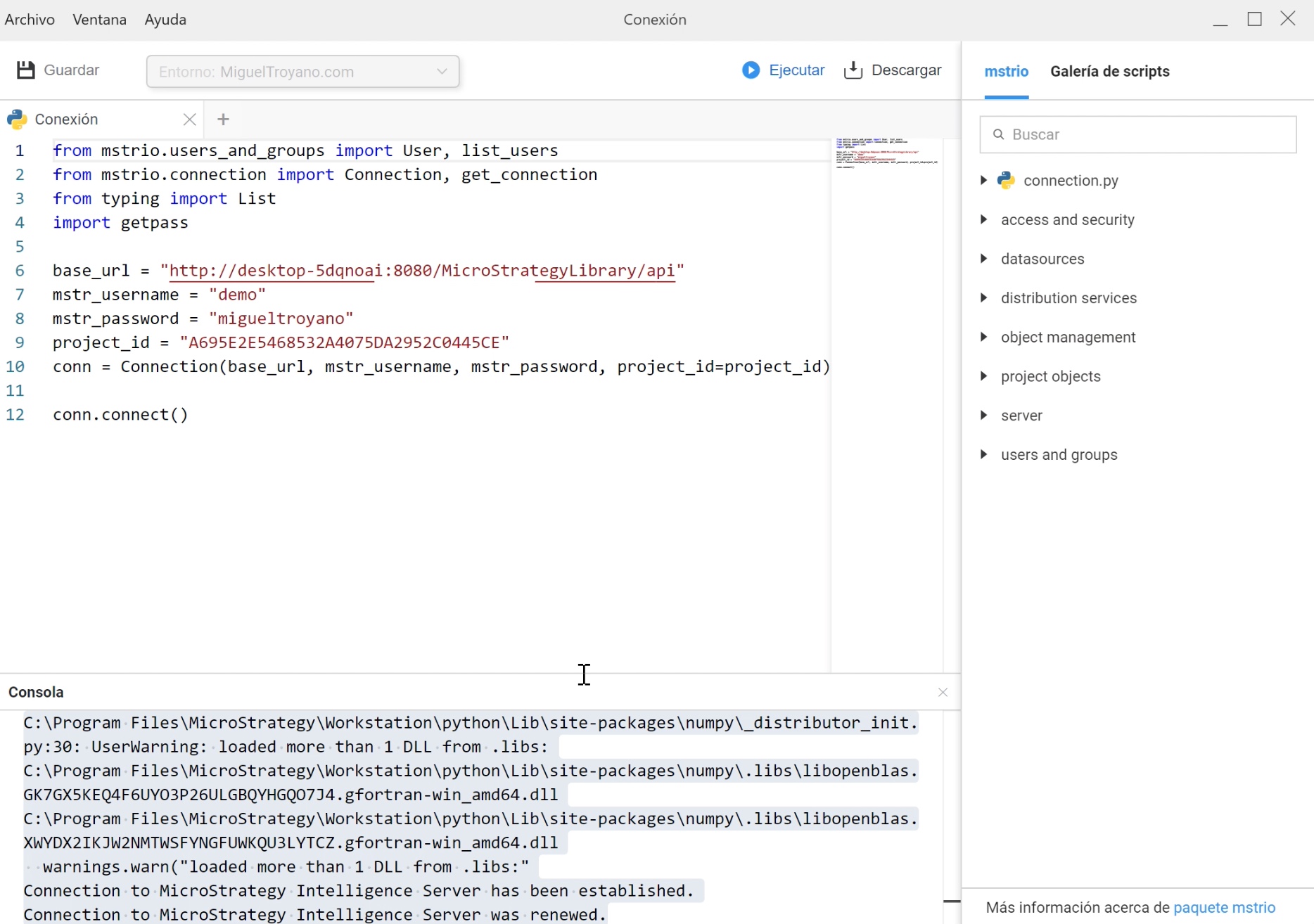Add a new script tab
This screenshot has height=924, width=1314.
coord(223,120)
